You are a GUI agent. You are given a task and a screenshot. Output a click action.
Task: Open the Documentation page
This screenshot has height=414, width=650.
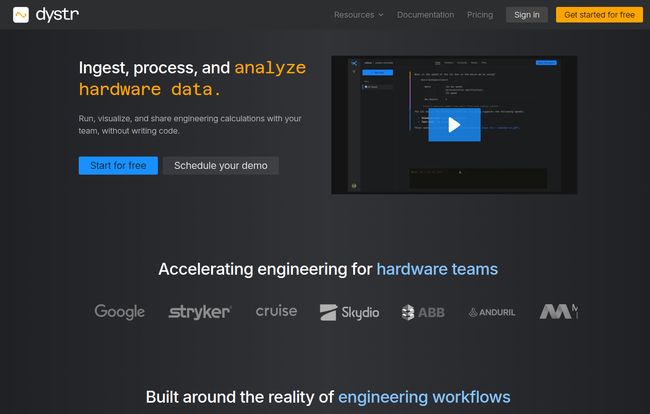425,15
